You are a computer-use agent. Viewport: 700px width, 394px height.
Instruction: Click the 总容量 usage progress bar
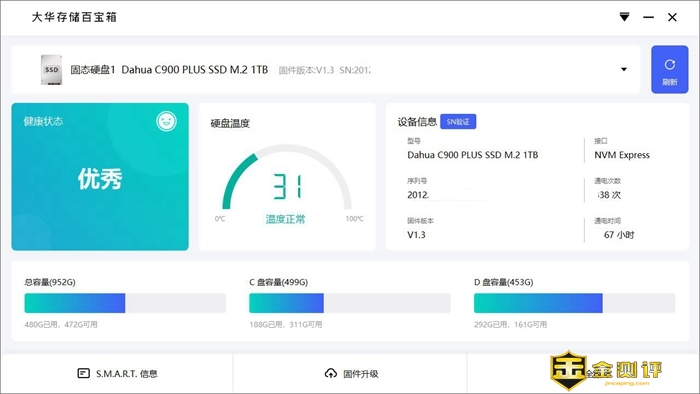125,303
